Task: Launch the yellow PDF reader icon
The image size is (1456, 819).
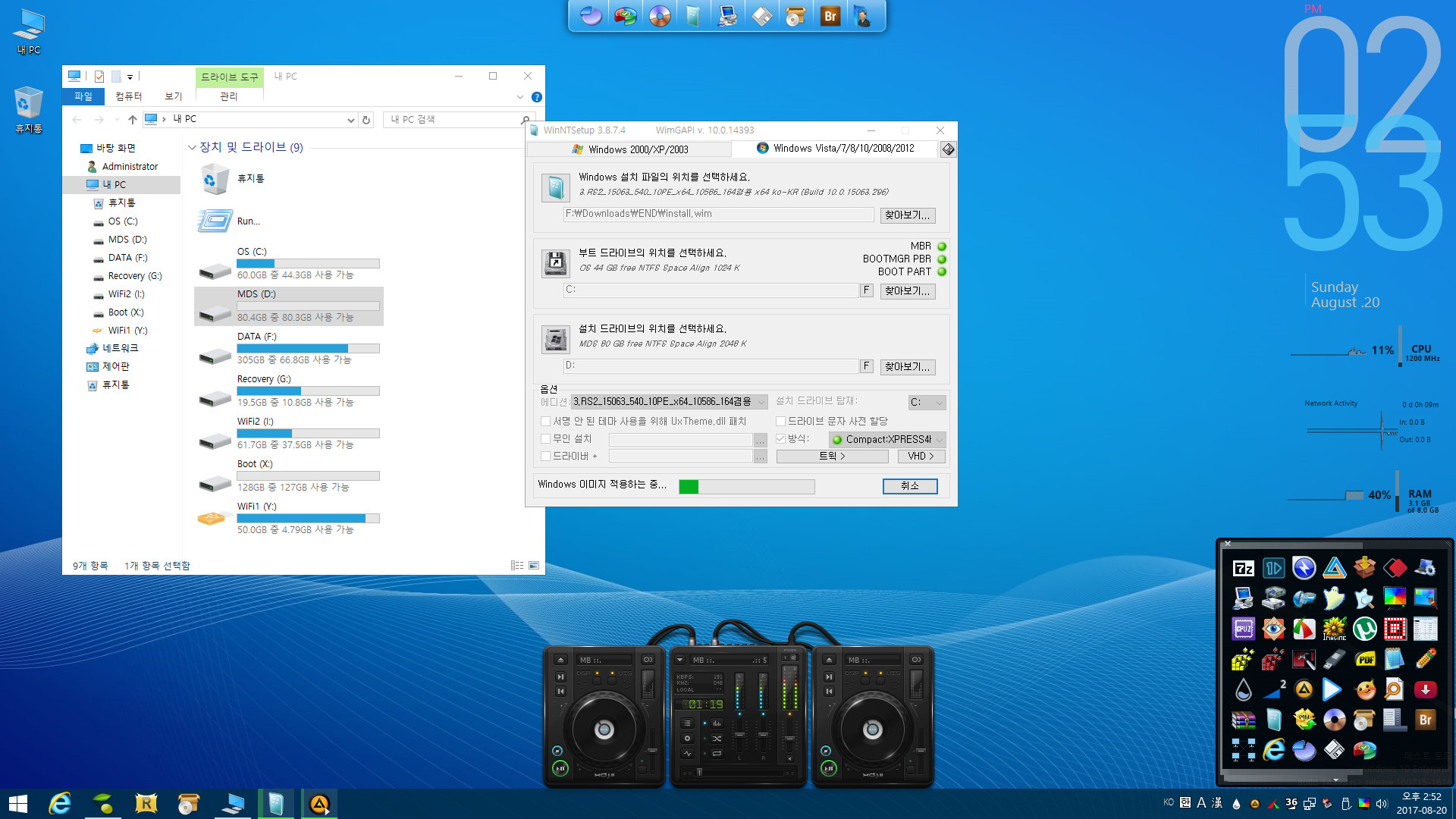Action: click(x=1364, y=659)
